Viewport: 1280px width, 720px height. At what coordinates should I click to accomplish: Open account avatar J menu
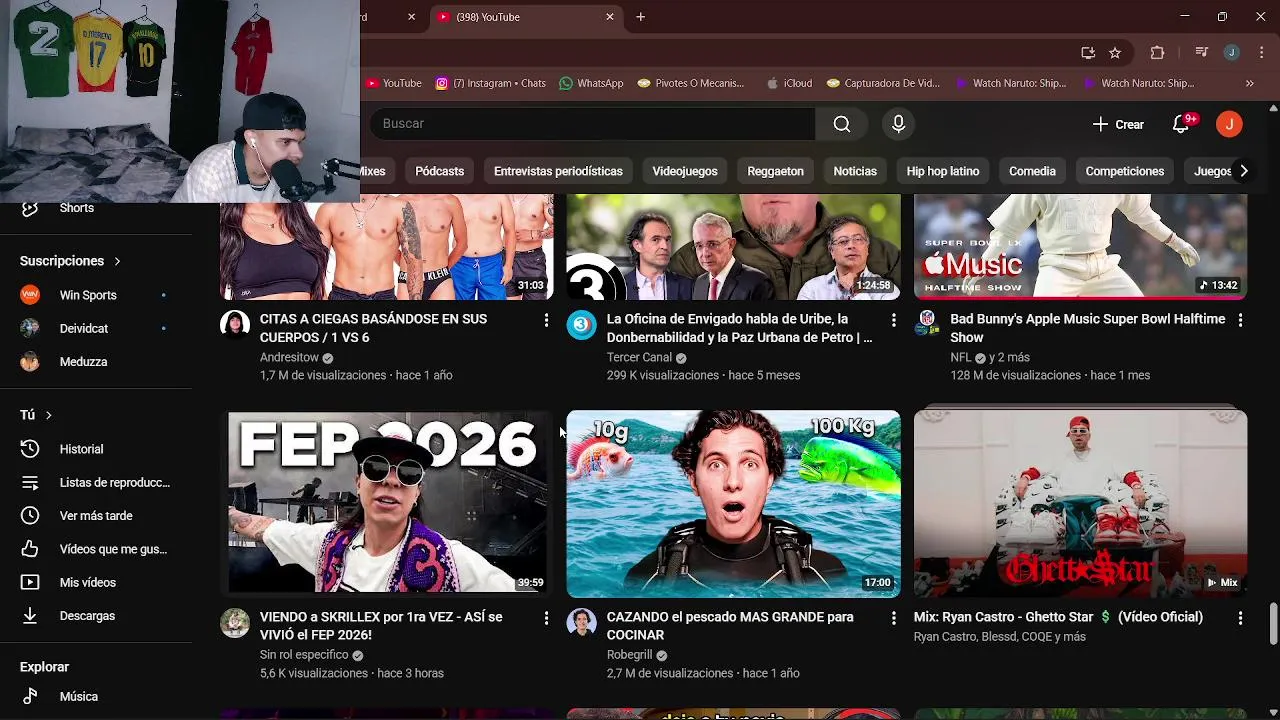click(x=1229, y=124)
